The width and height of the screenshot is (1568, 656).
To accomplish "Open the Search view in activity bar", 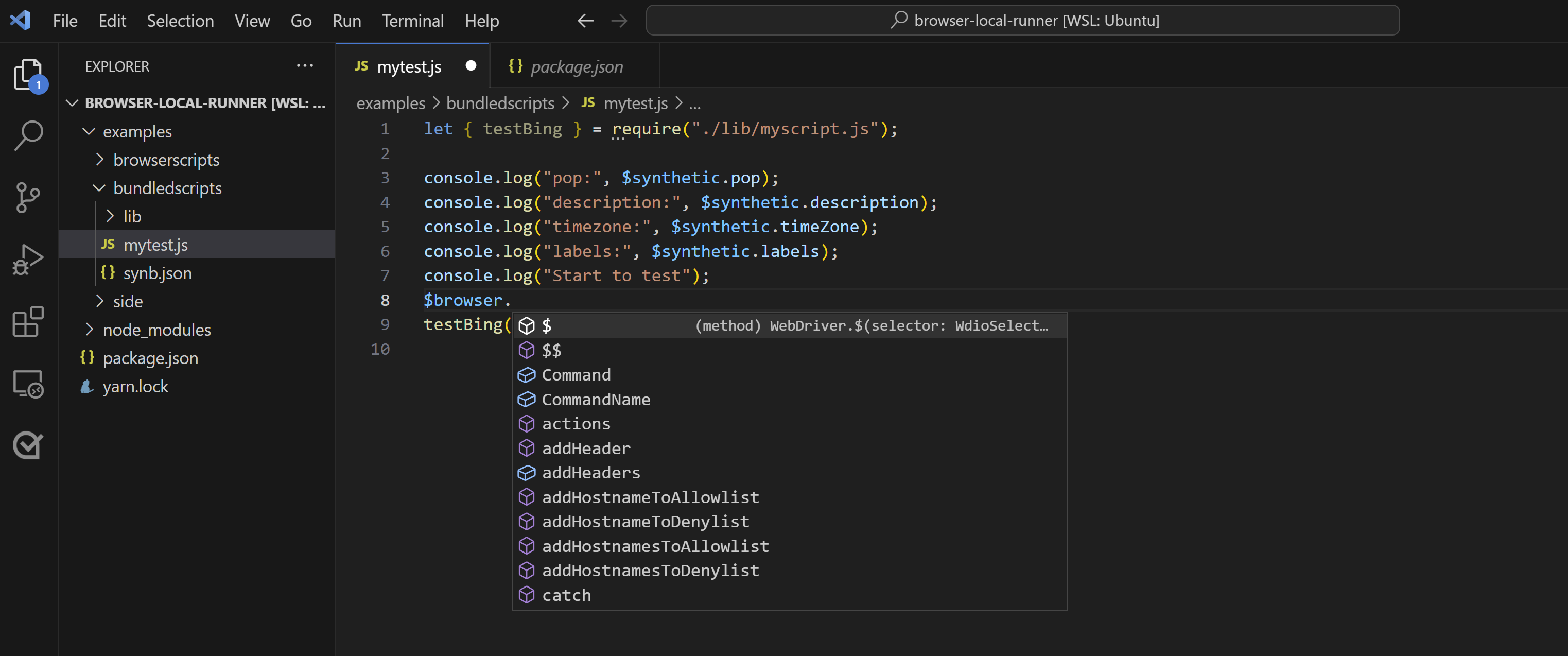I will point(28,135).
